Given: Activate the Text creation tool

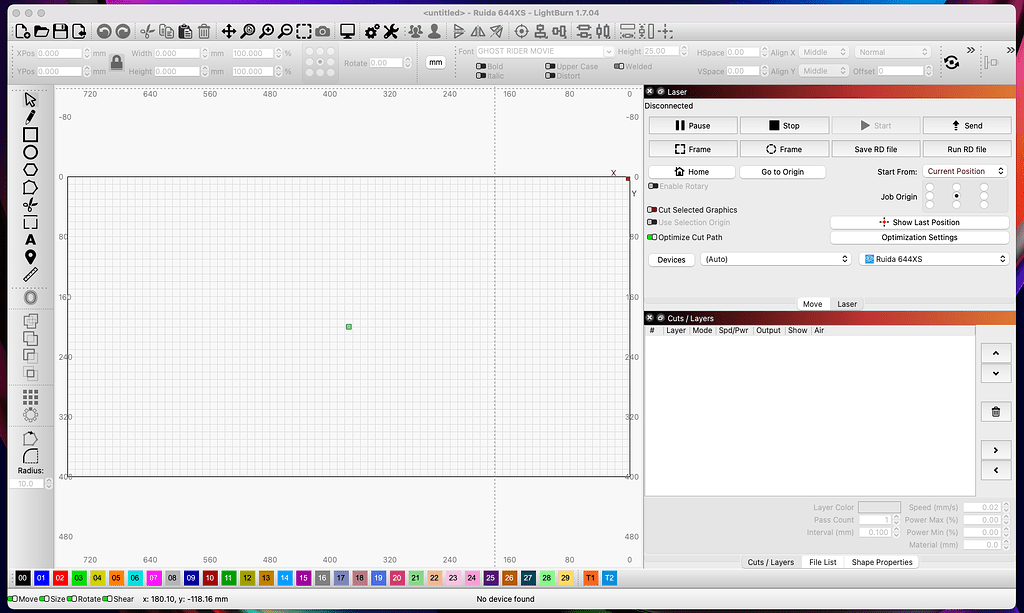Looking at the screenshot, I should click(29, 240).
